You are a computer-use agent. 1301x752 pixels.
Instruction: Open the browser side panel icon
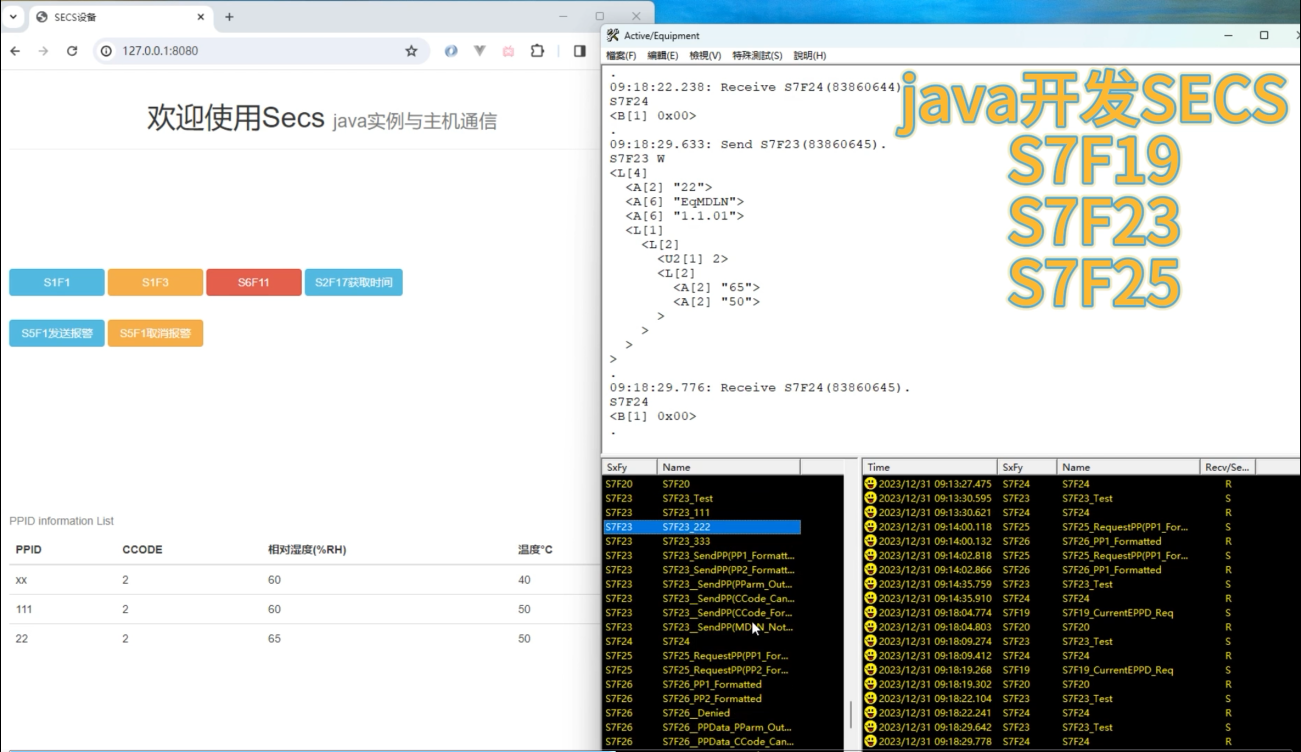[x=580, y=50]
